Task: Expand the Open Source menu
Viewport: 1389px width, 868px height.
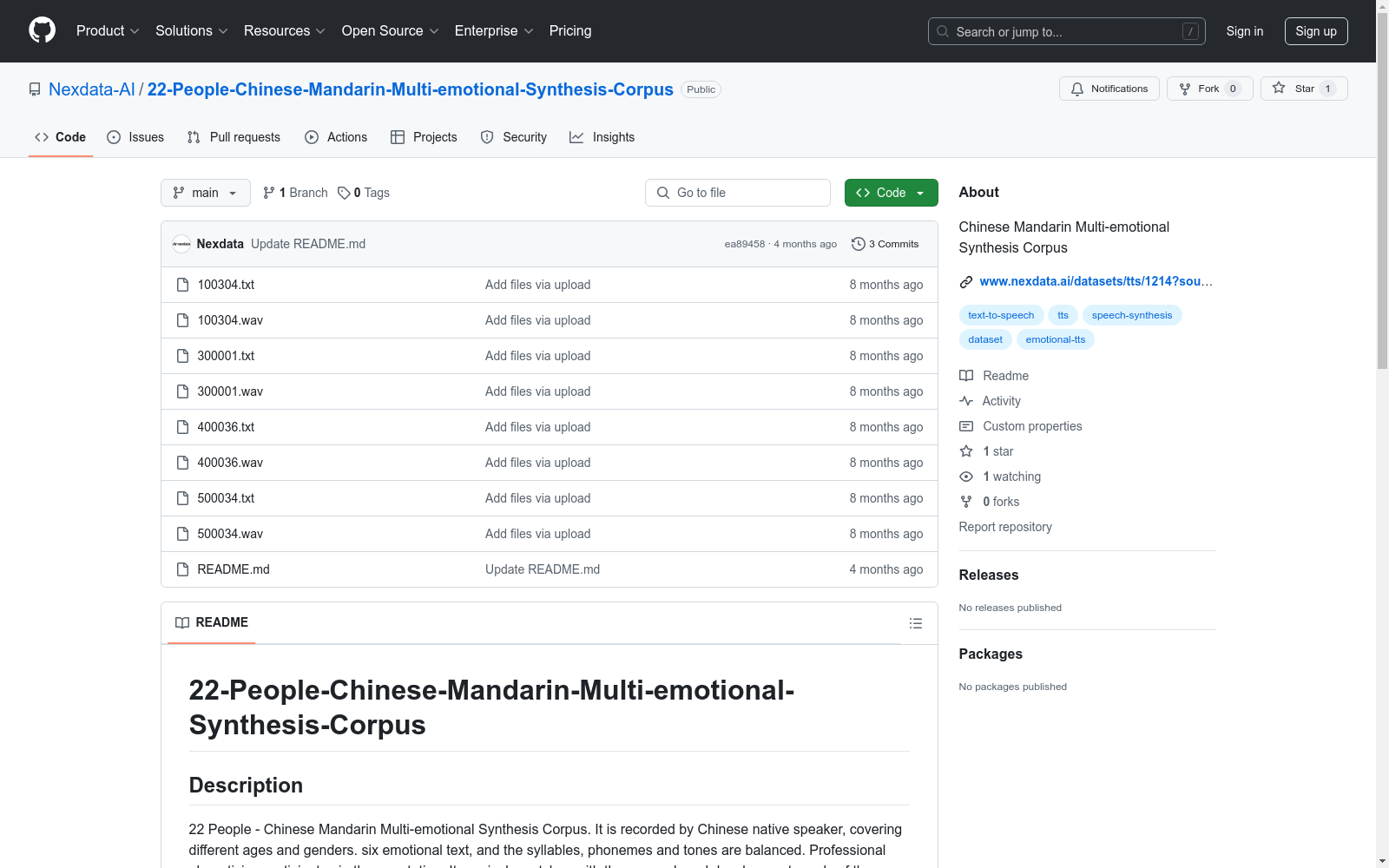Action: coord(391,30)
